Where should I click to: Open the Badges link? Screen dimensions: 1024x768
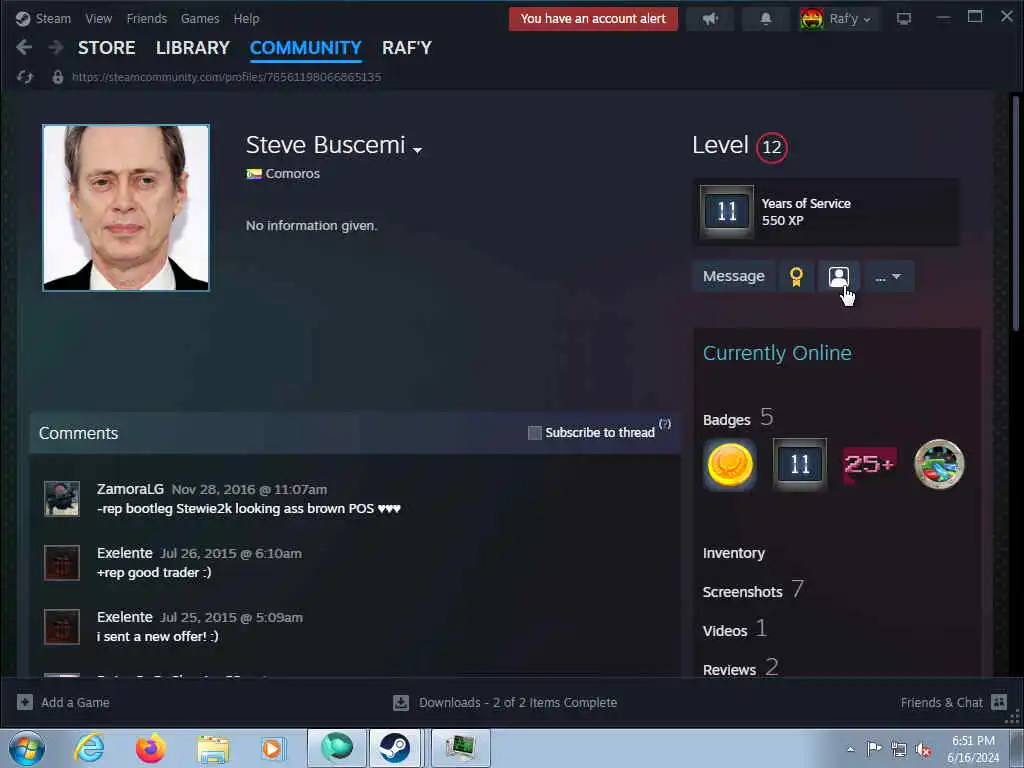tap(726, 420)
